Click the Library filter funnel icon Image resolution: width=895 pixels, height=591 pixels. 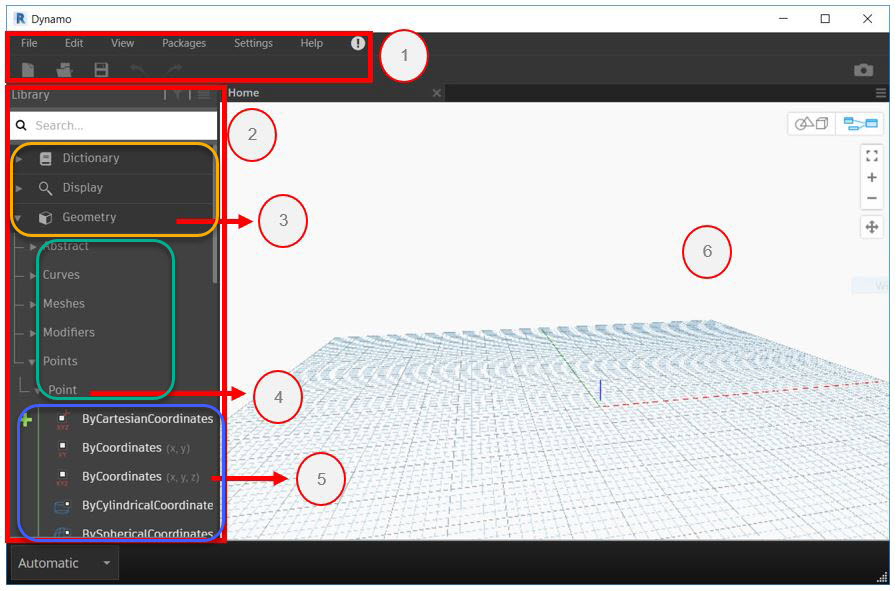coord(178,95)
